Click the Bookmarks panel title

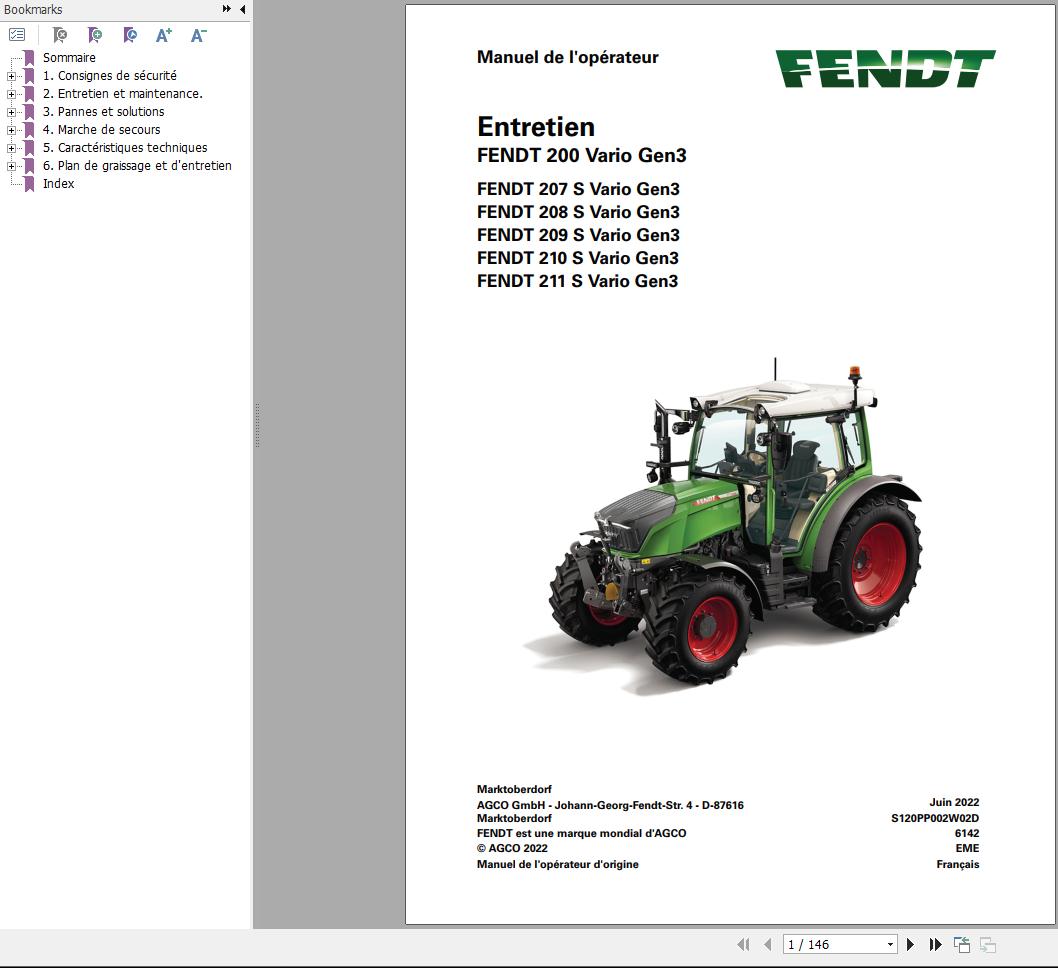click(x=33, y=9)
